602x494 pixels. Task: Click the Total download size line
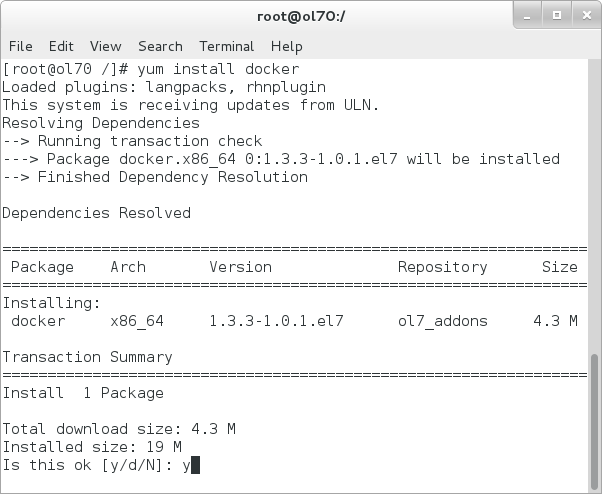119,429
